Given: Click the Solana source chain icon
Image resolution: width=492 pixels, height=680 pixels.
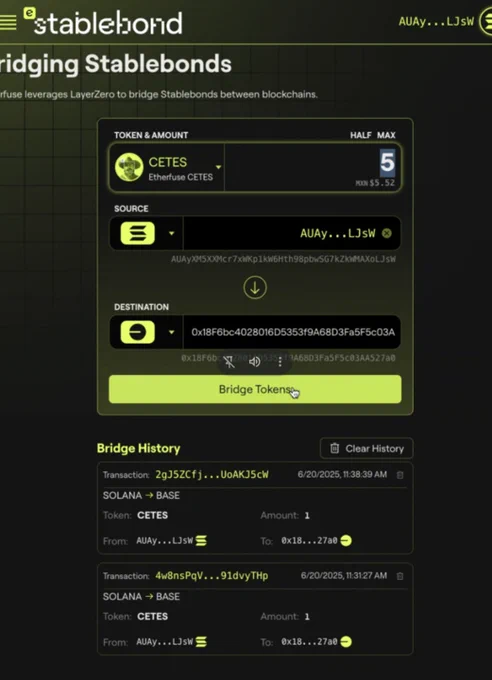Looking at the screenshot, I should coord(138,233).
